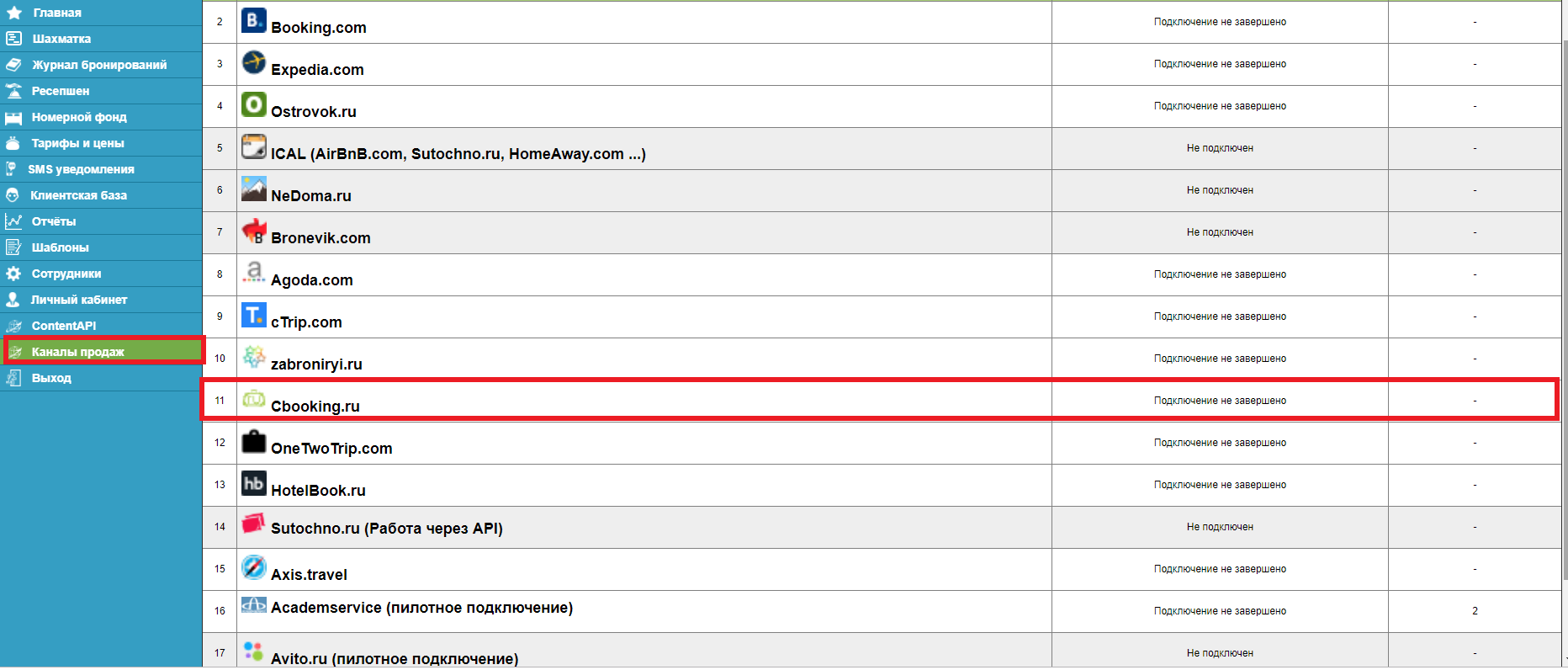Click the OneTwoTrip.com black suitcase icon
This screenshot has width=1568, height=670.
click(253, 441)
